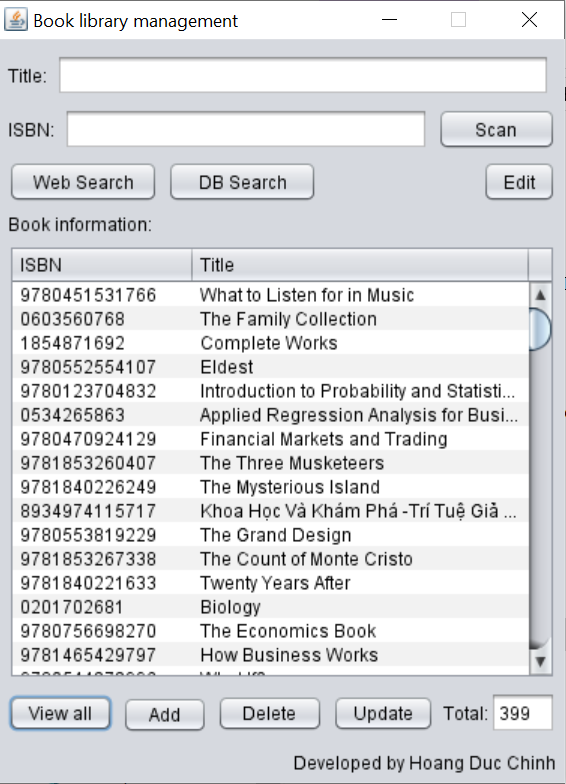Click the Java app icon in title bar

point(16,20)
